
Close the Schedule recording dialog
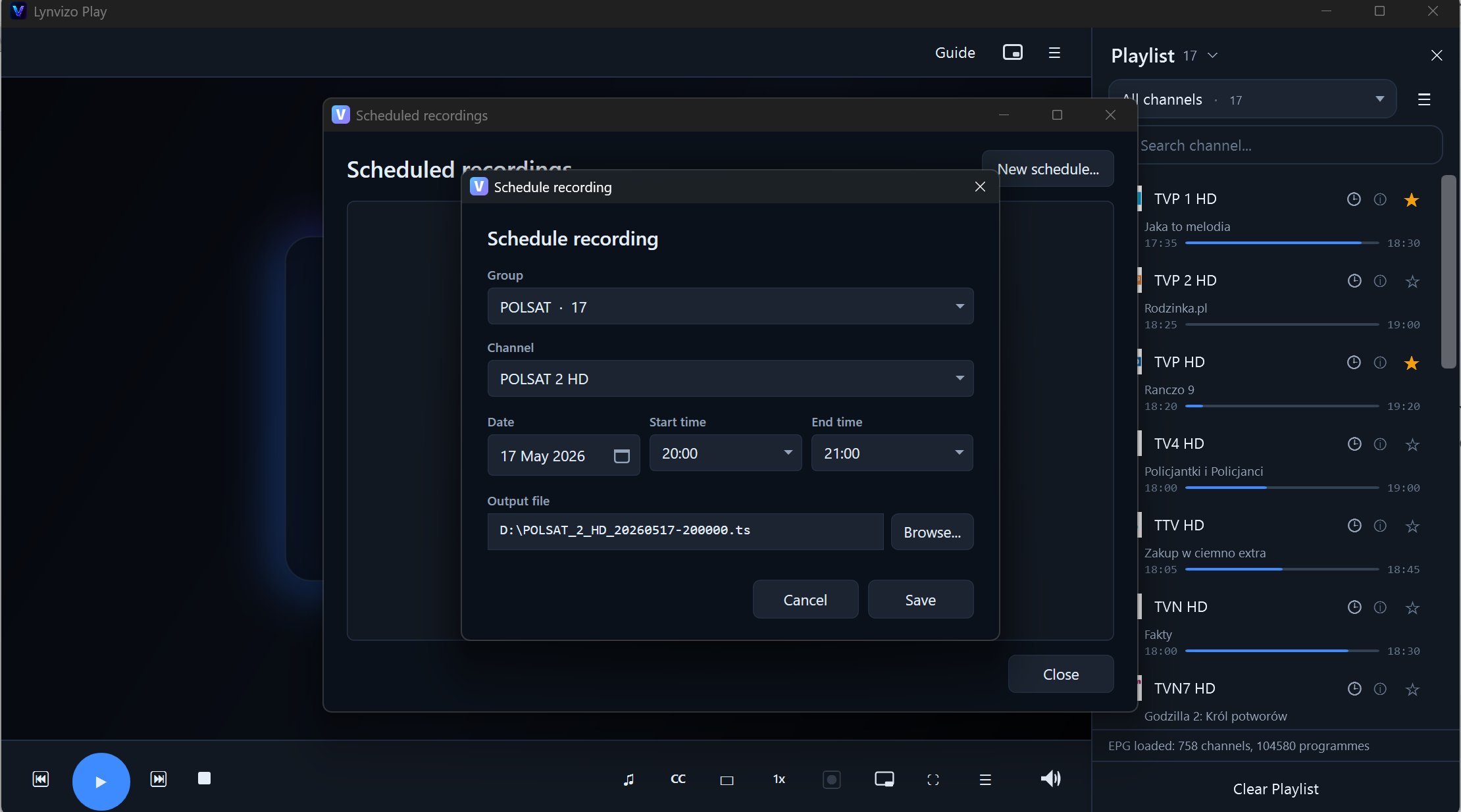tap(980, 187)
